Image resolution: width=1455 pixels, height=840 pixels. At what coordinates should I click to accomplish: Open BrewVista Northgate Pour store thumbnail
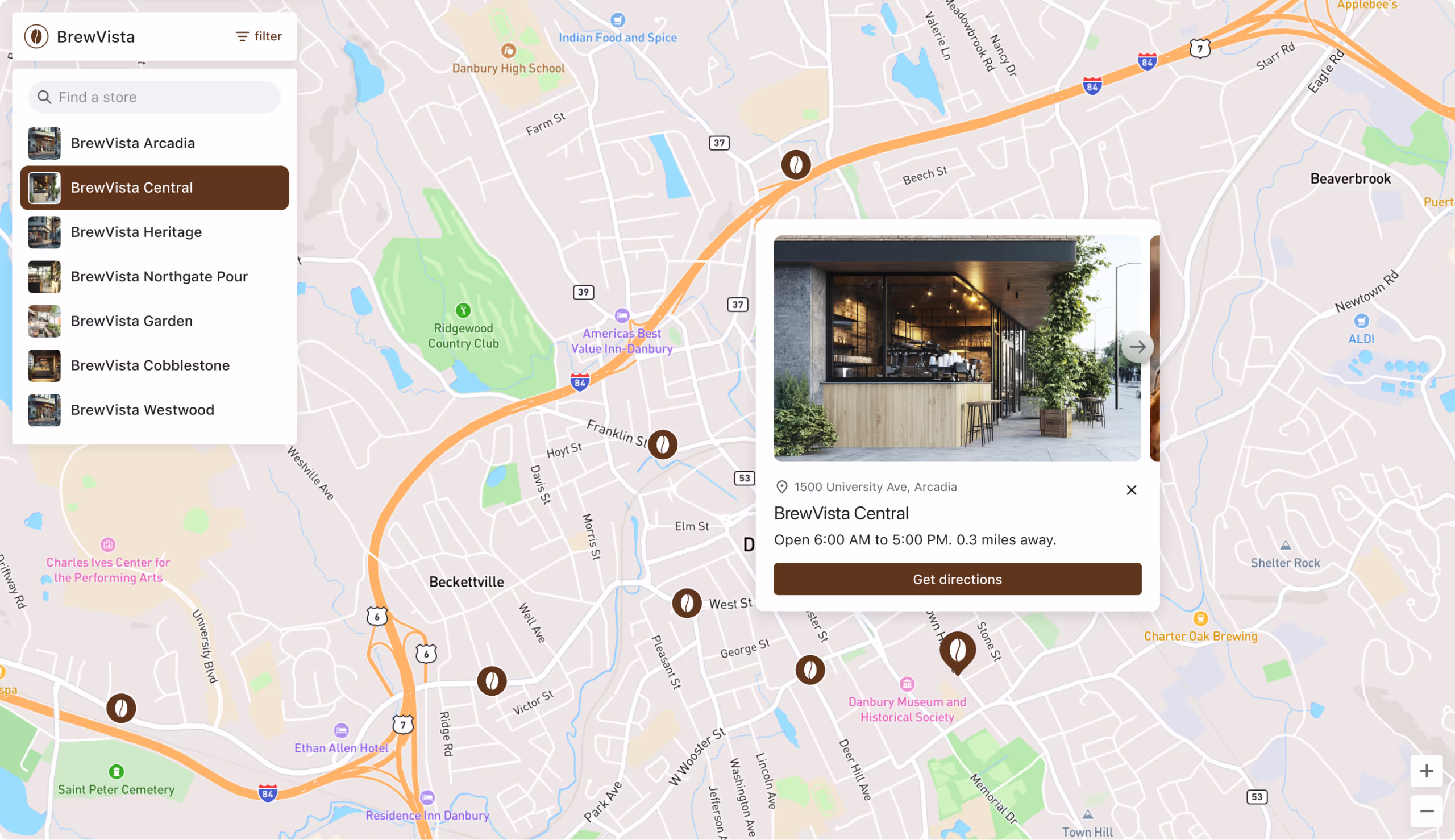pos(44,276)
